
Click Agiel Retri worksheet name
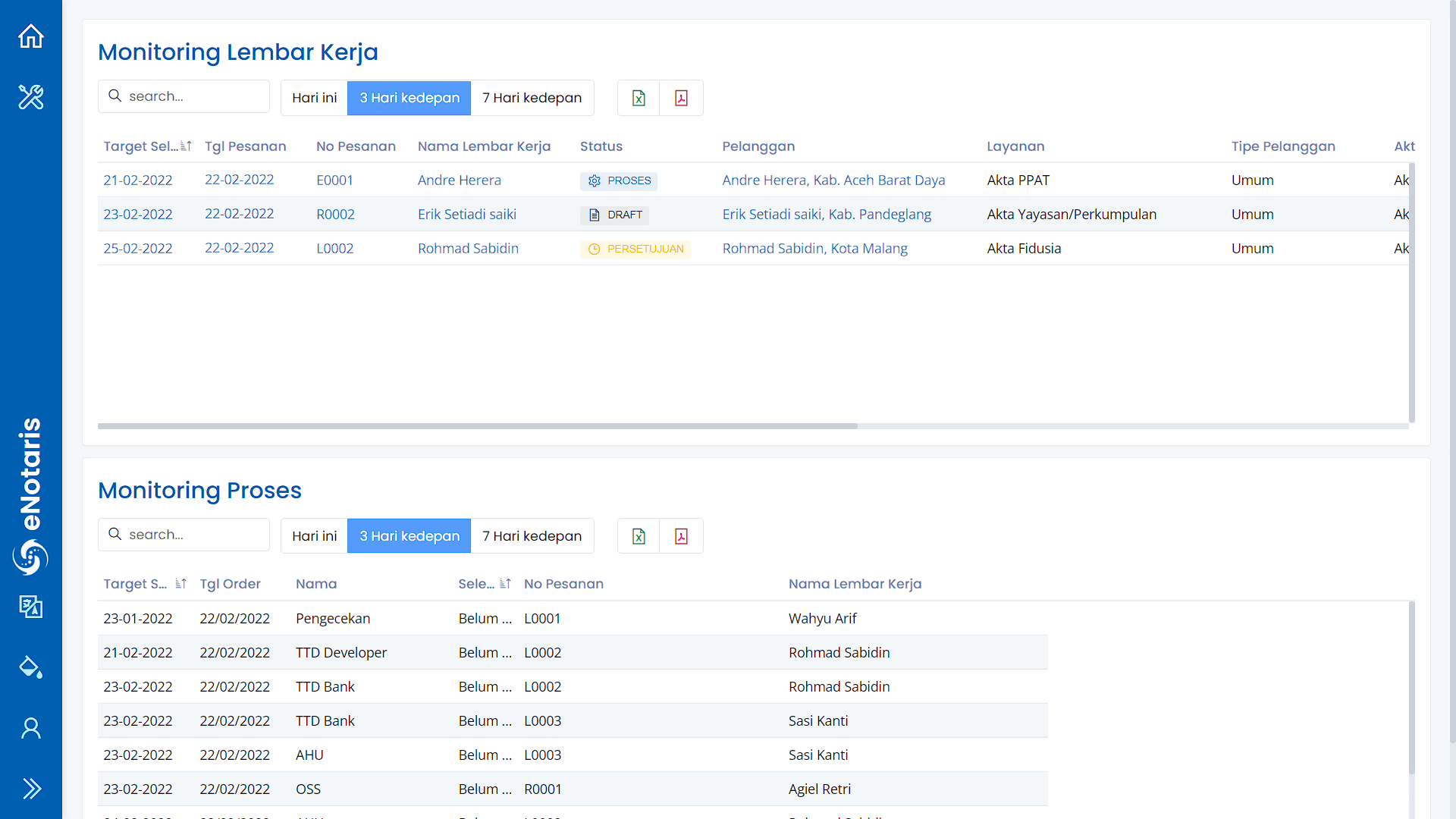point(820,789)
